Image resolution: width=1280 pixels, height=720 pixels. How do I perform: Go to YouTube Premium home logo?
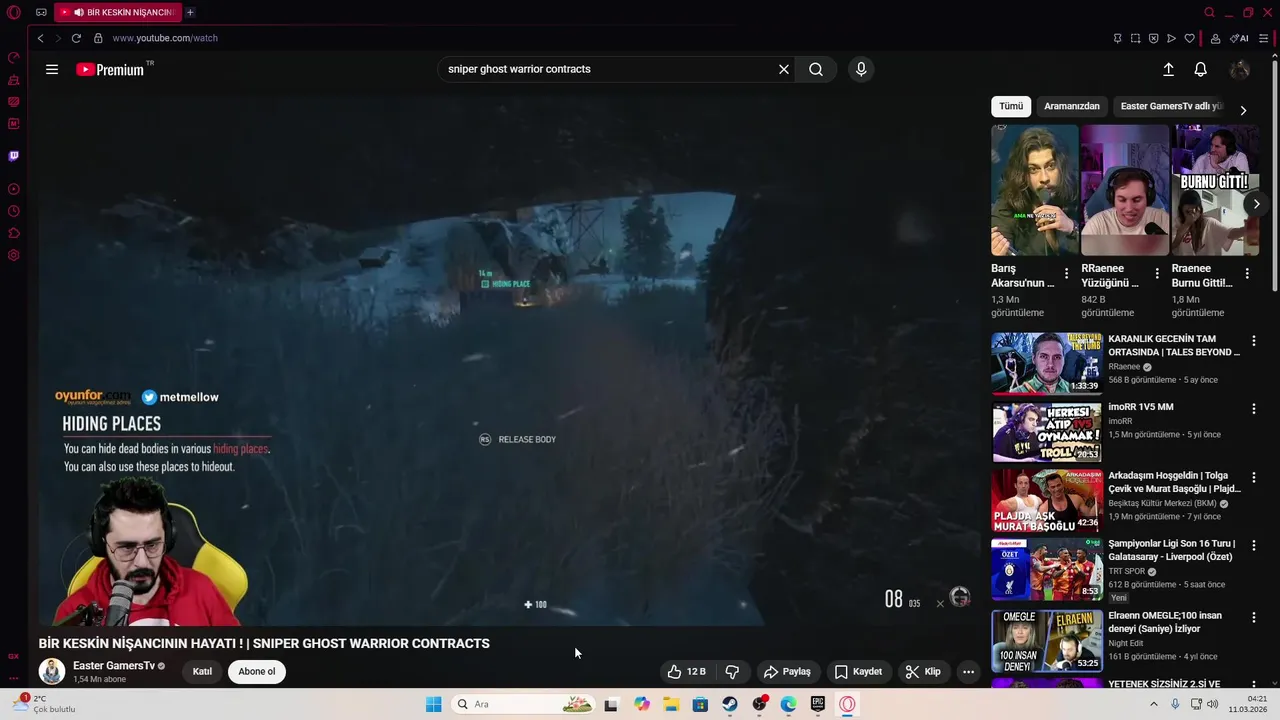[x=110, y=69]
